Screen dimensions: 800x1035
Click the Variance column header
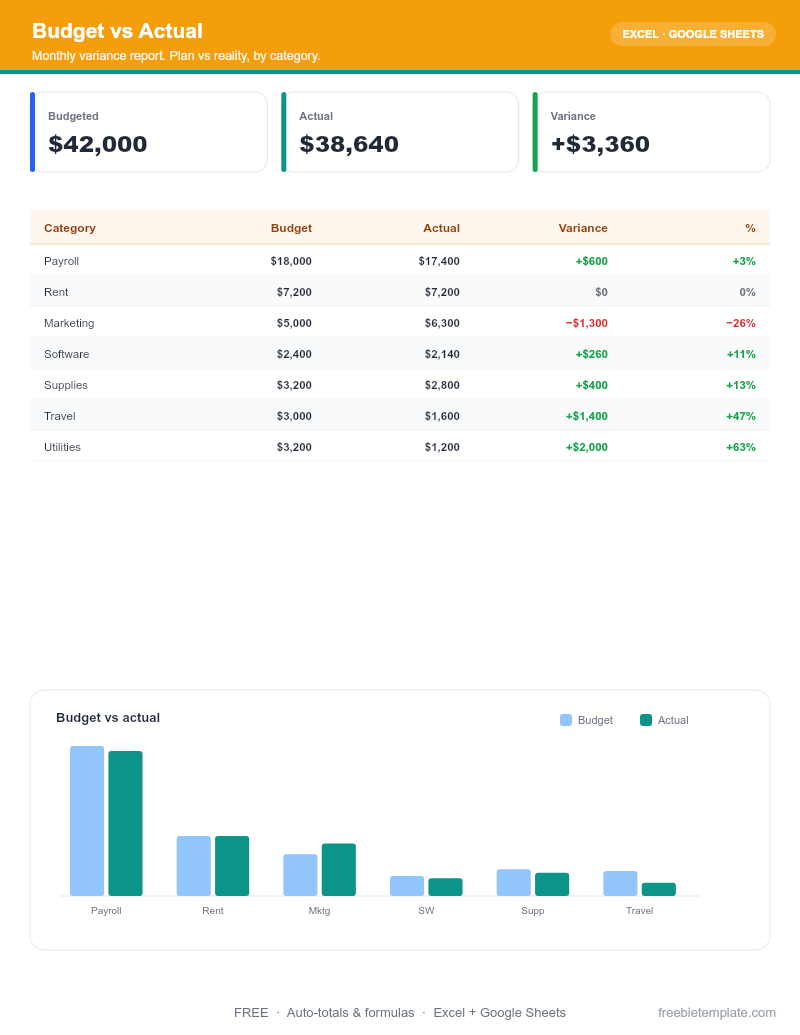click(x=583, y=228)
